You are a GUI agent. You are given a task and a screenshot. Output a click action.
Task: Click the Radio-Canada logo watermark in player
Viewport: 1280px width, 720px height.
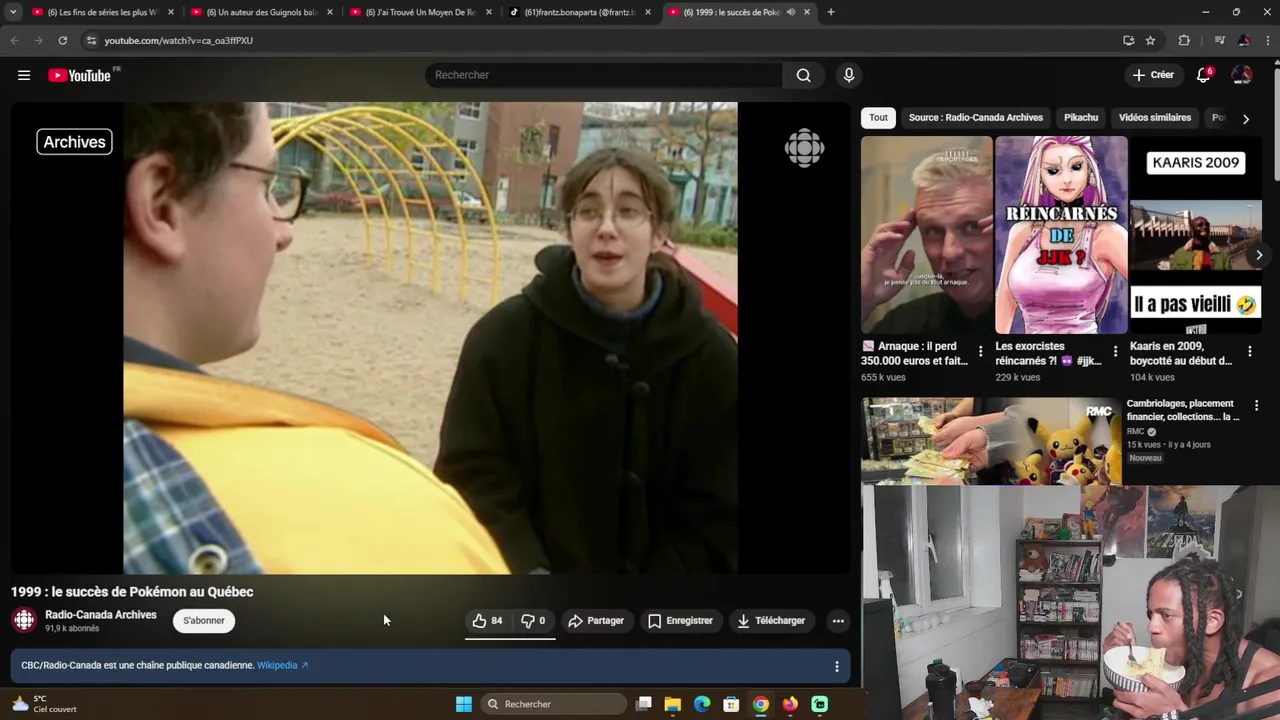pos(804,148)
